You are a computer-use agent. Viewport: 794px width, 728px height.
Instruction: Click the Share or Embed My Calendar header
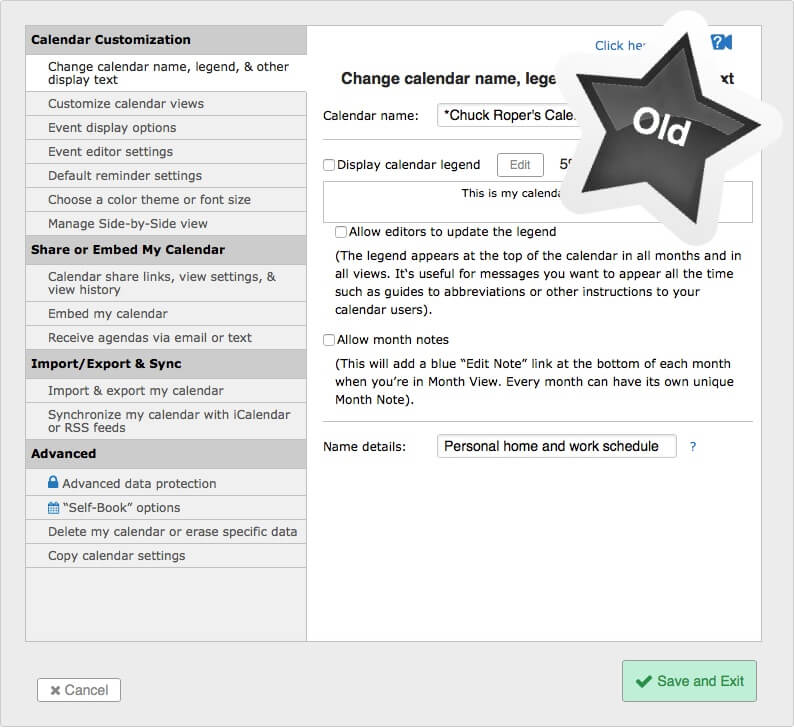click(166, 250)
